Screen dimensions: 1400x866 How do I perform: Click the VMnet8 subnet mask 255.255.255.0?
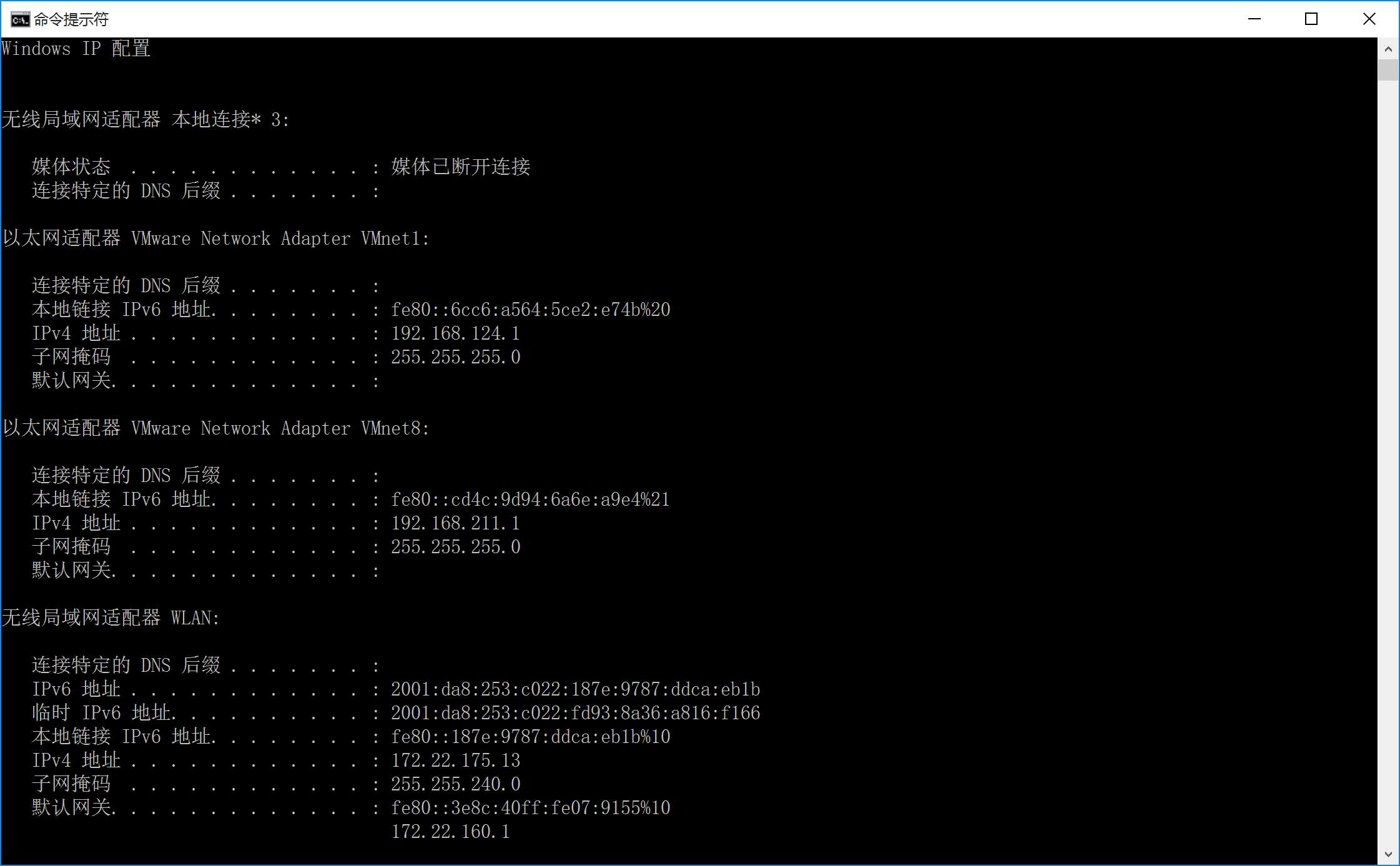click(456, 547)
